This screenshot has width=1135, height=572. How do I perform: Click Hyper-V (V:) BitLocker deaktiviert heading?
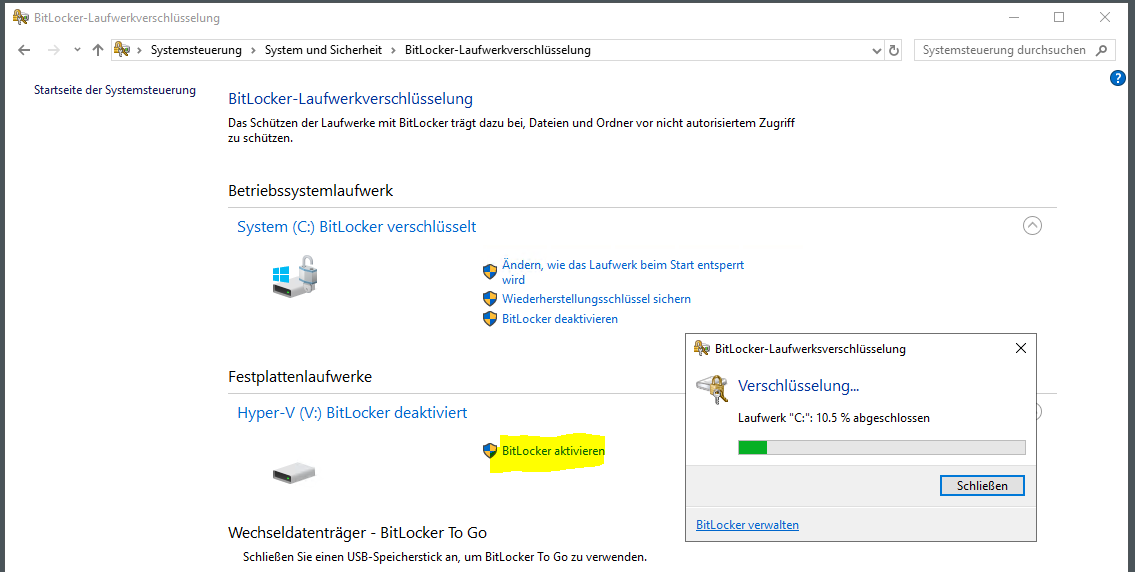click(353, 413)
